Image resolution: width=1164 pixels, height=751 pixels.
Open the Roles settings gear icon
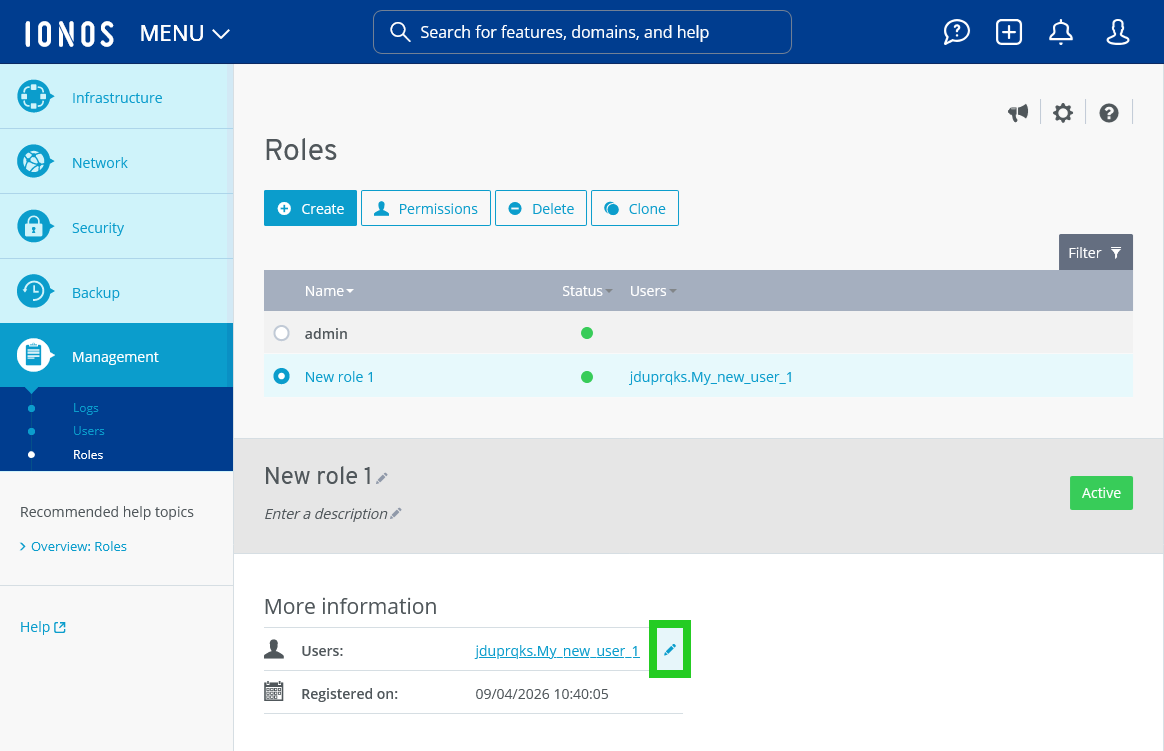tap(1062, 112)
